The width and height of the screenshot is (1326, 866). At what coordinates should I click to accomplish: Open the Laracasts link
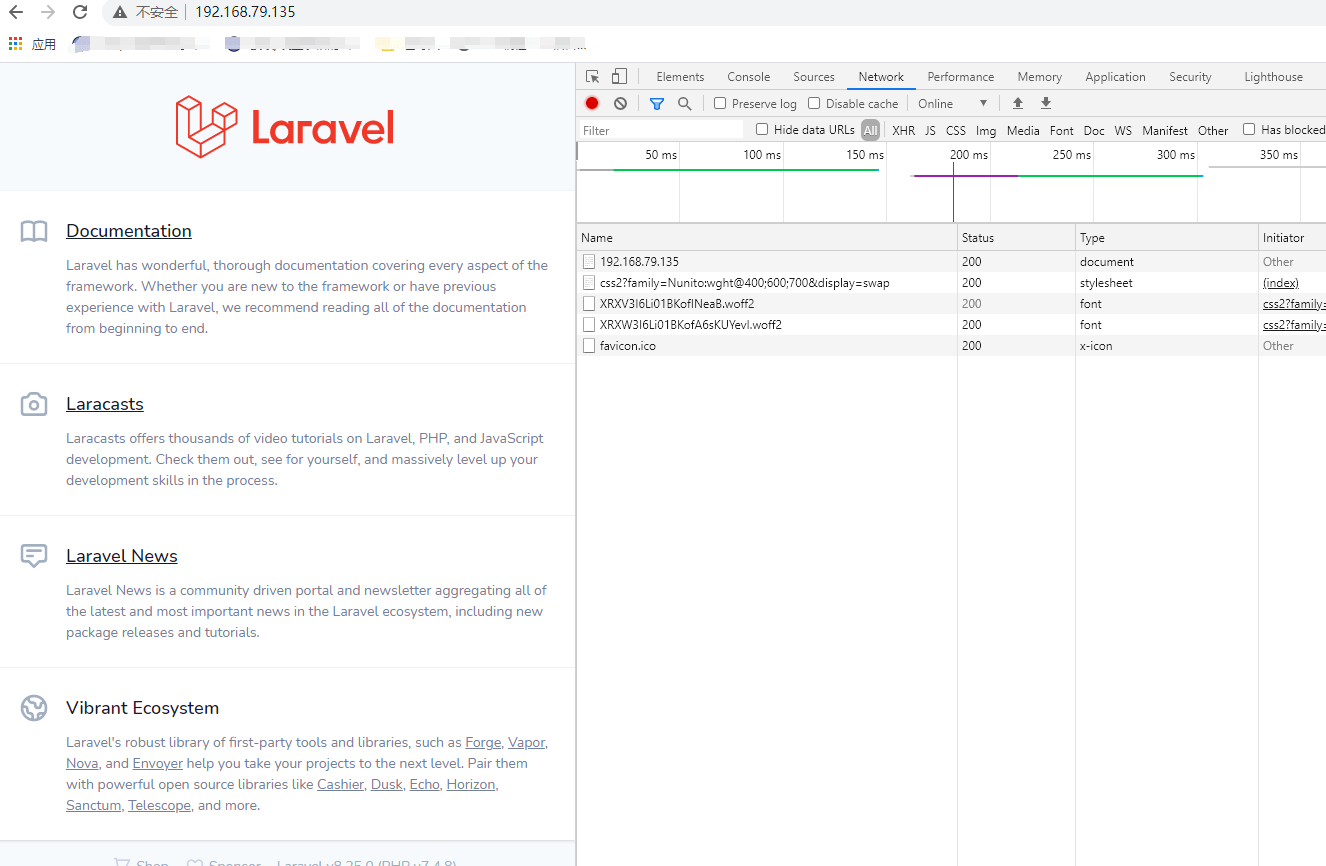pyautogui.click(x=105, y=404)
